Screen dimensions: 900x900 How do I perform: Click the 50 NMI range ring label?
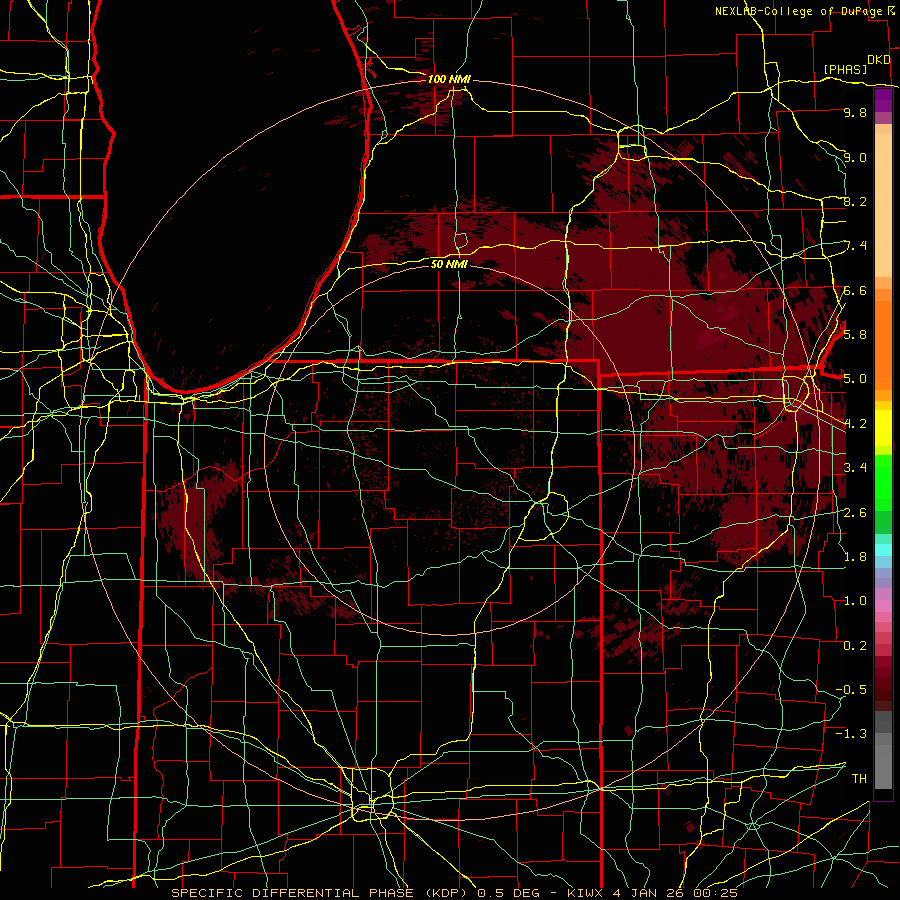449,264
